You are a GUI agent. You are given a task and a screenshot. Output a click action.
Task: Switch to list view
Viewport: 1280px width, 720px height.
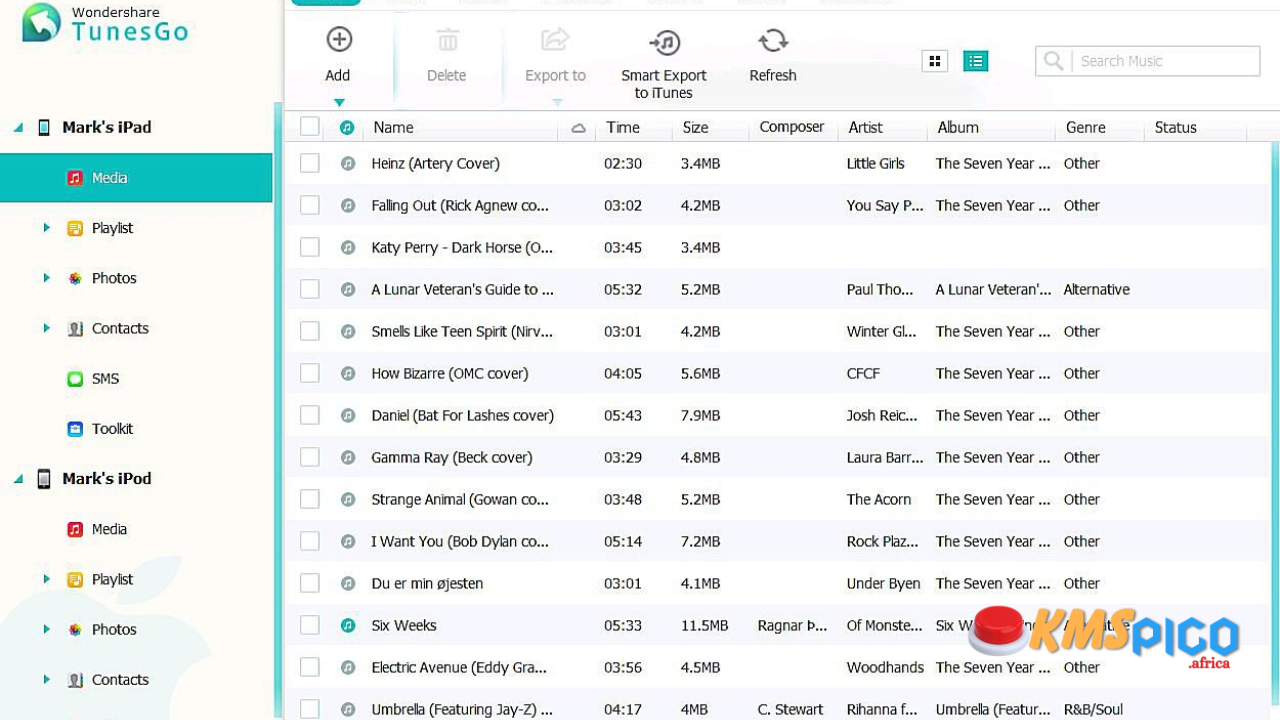[976, 61]
